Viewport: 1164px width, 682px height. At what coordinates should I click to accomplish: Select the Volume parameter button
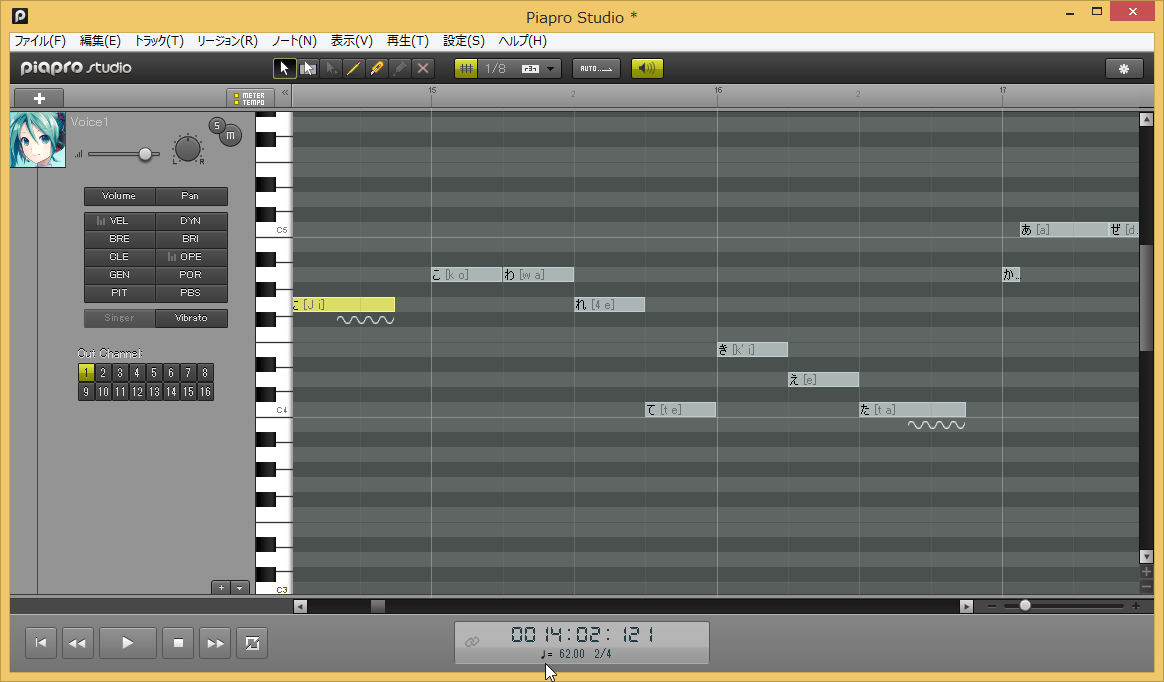tap(119, 196)
